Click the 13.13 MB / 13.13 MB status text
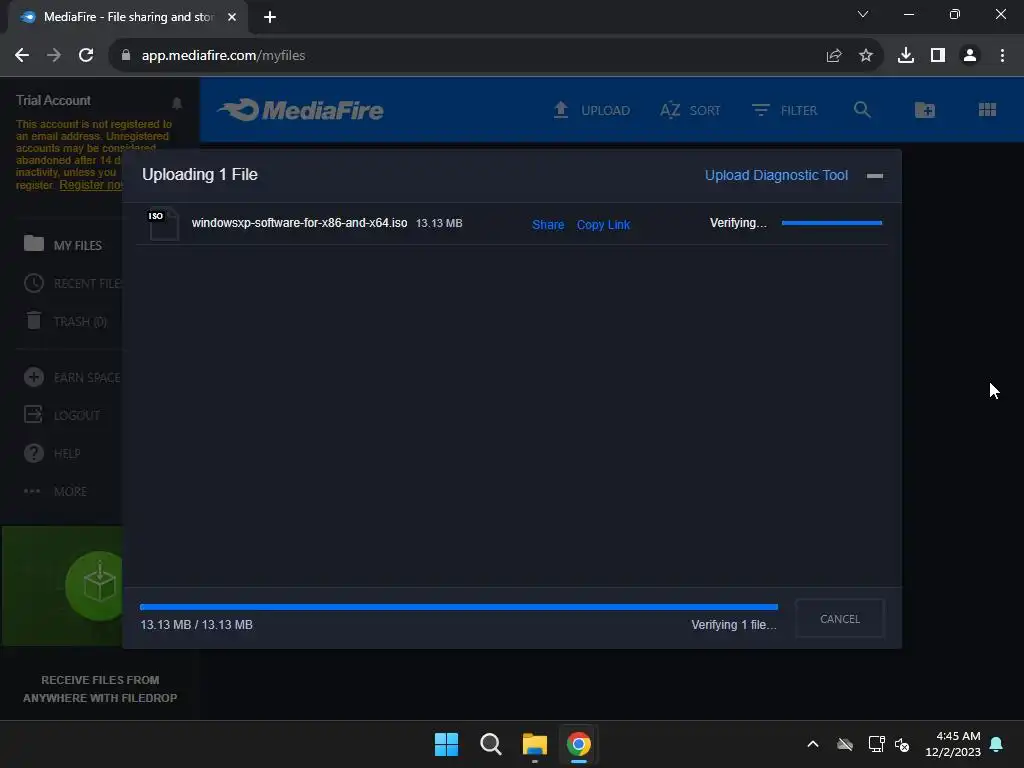This screenshot has height=768, width=1024. click(x=197, y=624)
